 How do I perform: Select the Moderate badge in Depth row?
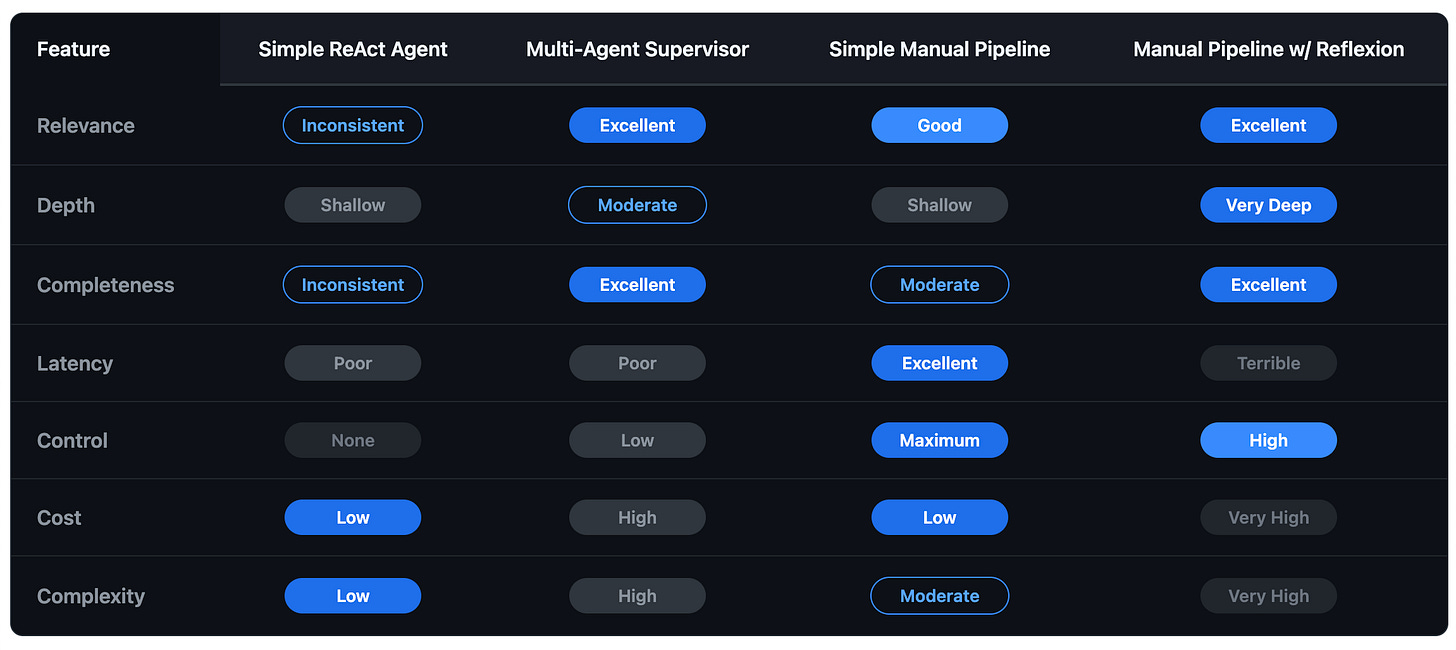click(x=637, y=205)
